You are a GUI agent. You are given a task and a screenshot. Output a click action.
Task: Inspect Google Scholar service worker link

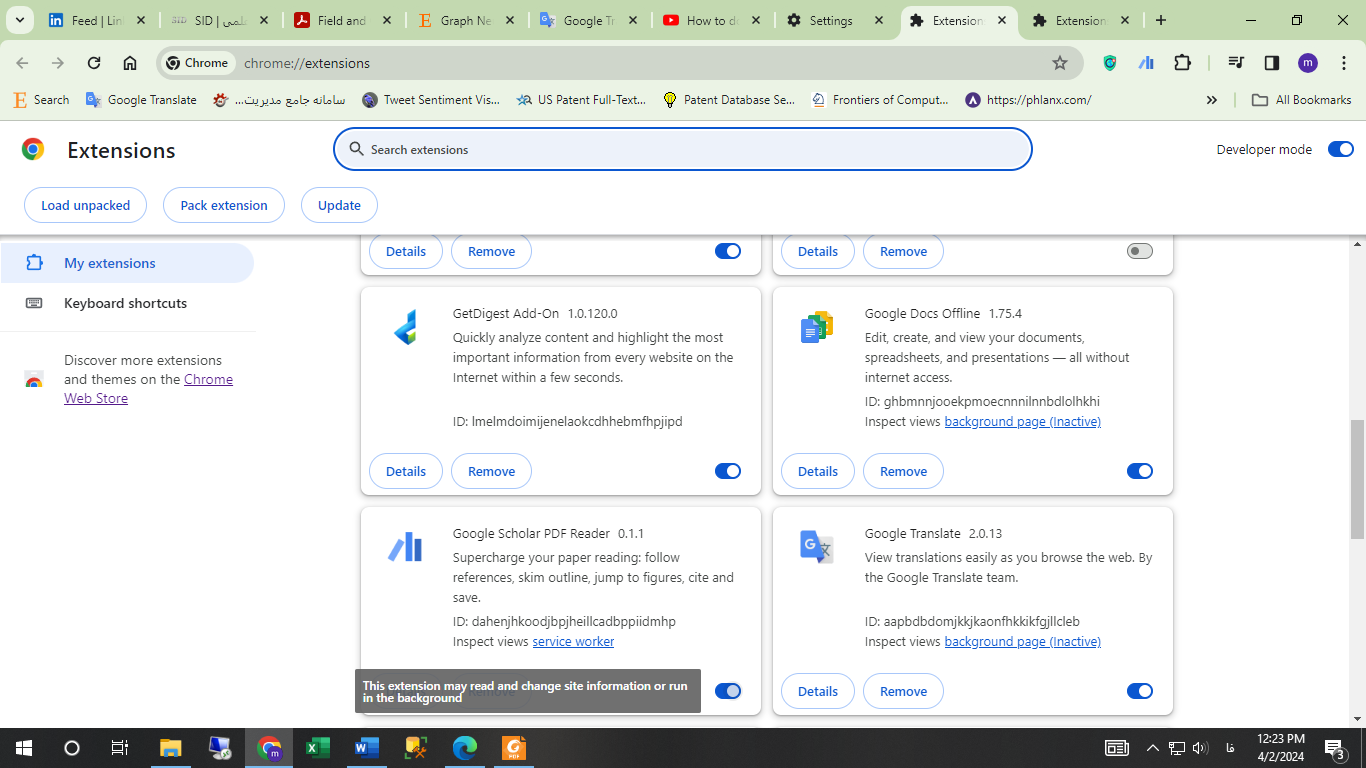(573, 642)
